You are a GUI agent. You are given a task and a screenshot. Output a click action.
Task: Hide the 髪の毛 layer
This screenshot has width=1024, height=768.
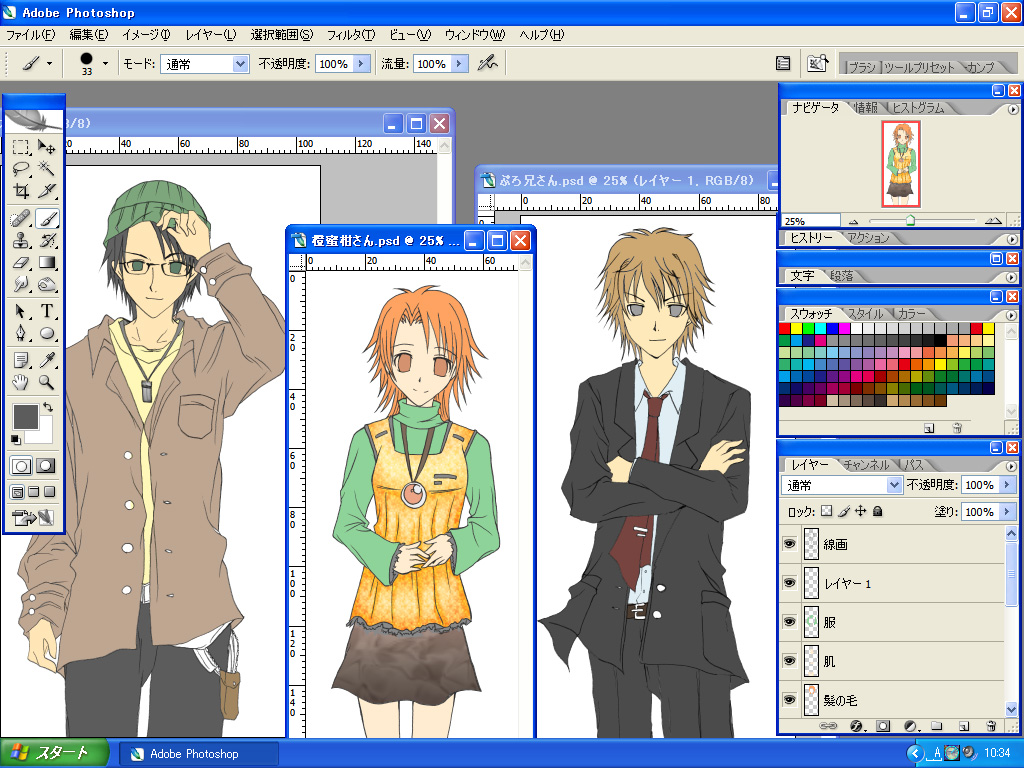point(790,699)
